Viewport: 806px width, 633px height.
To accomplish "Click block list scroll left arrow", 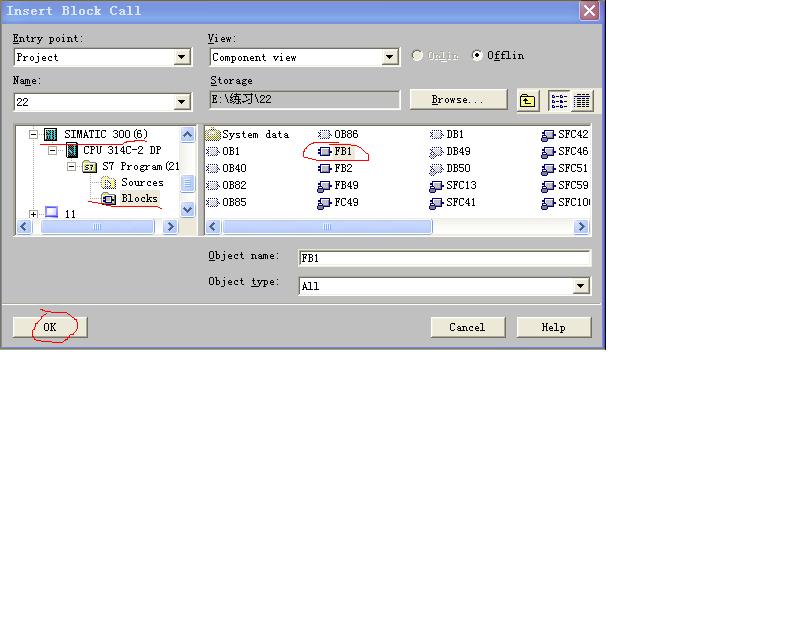I will click(213, 226).
